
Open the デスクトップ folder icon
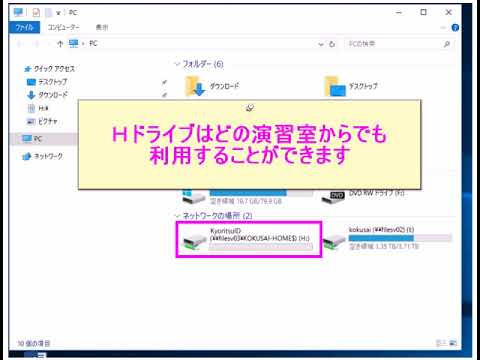[x=335, y=86]
